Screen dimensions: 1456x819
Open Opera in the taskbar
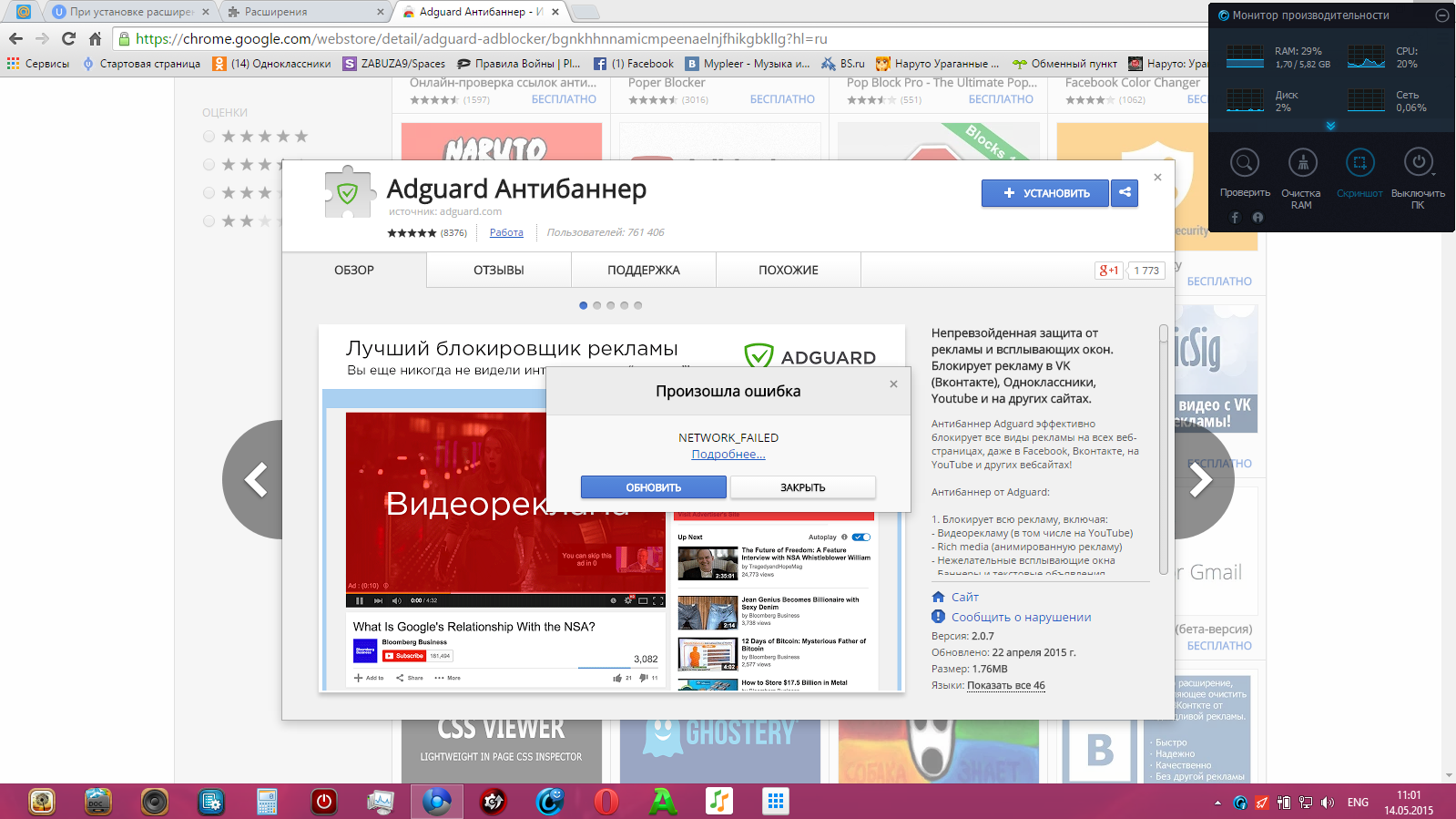point(606,802)
